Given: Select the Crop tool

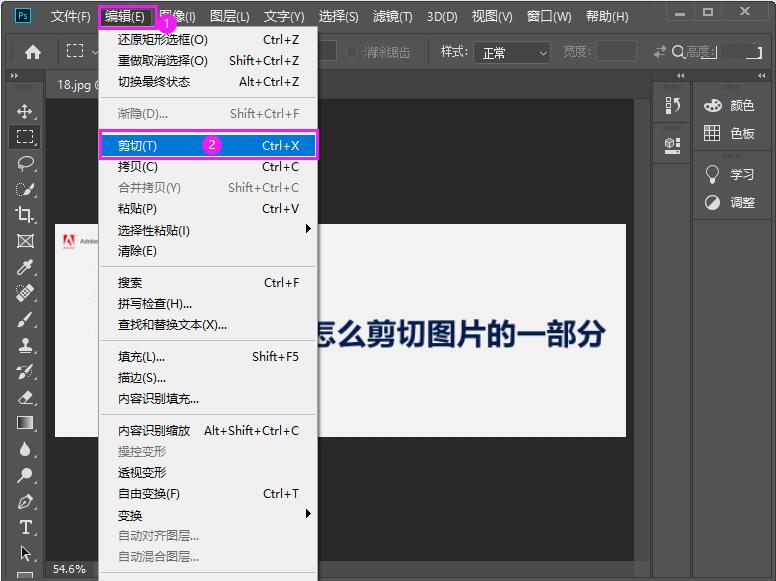Looking at the screenshot, I should pos(25,215).
